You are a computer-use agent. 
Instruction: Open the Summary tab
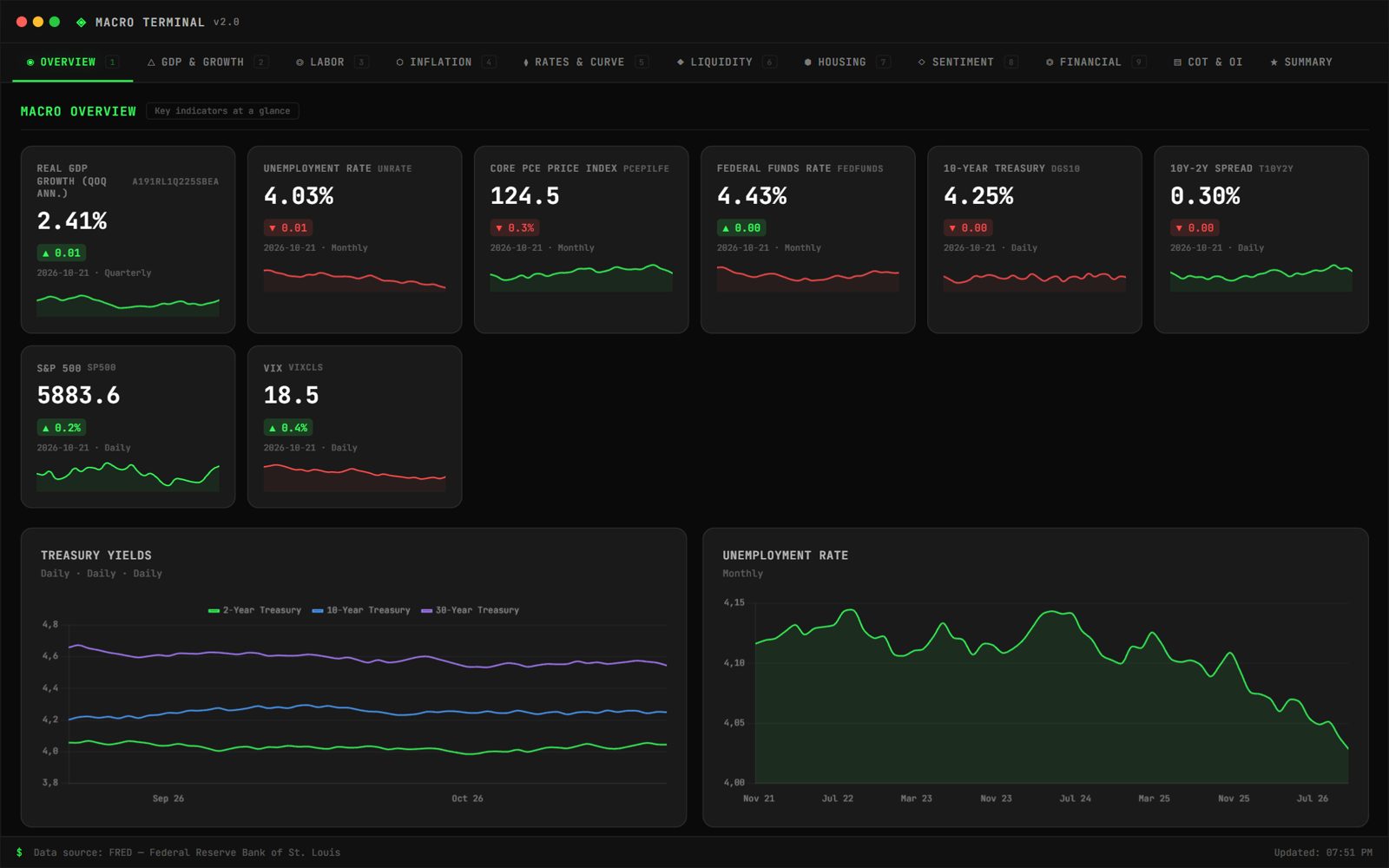coord(1300,62)
